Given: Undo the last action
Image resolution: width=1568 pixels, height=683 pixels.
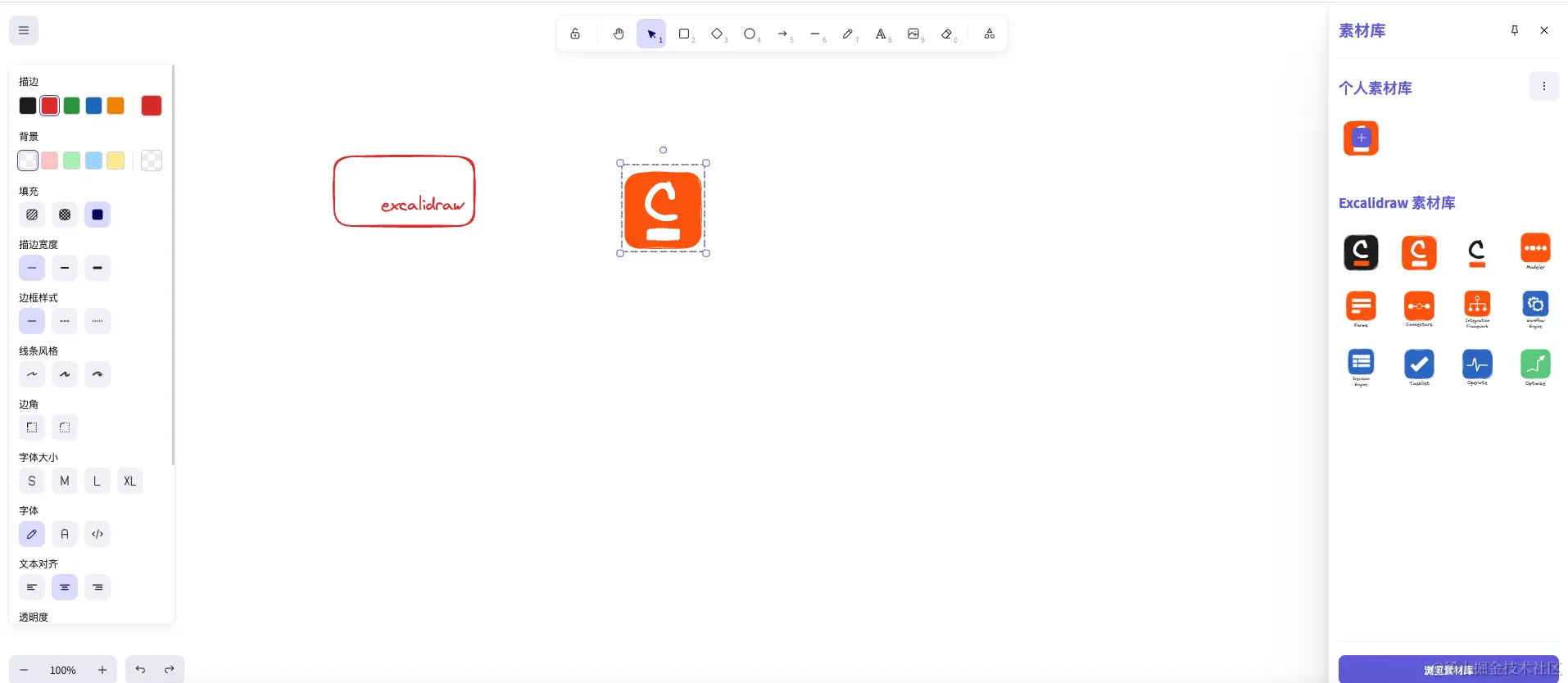Looking at the screenshot, I should coord(140,670).
